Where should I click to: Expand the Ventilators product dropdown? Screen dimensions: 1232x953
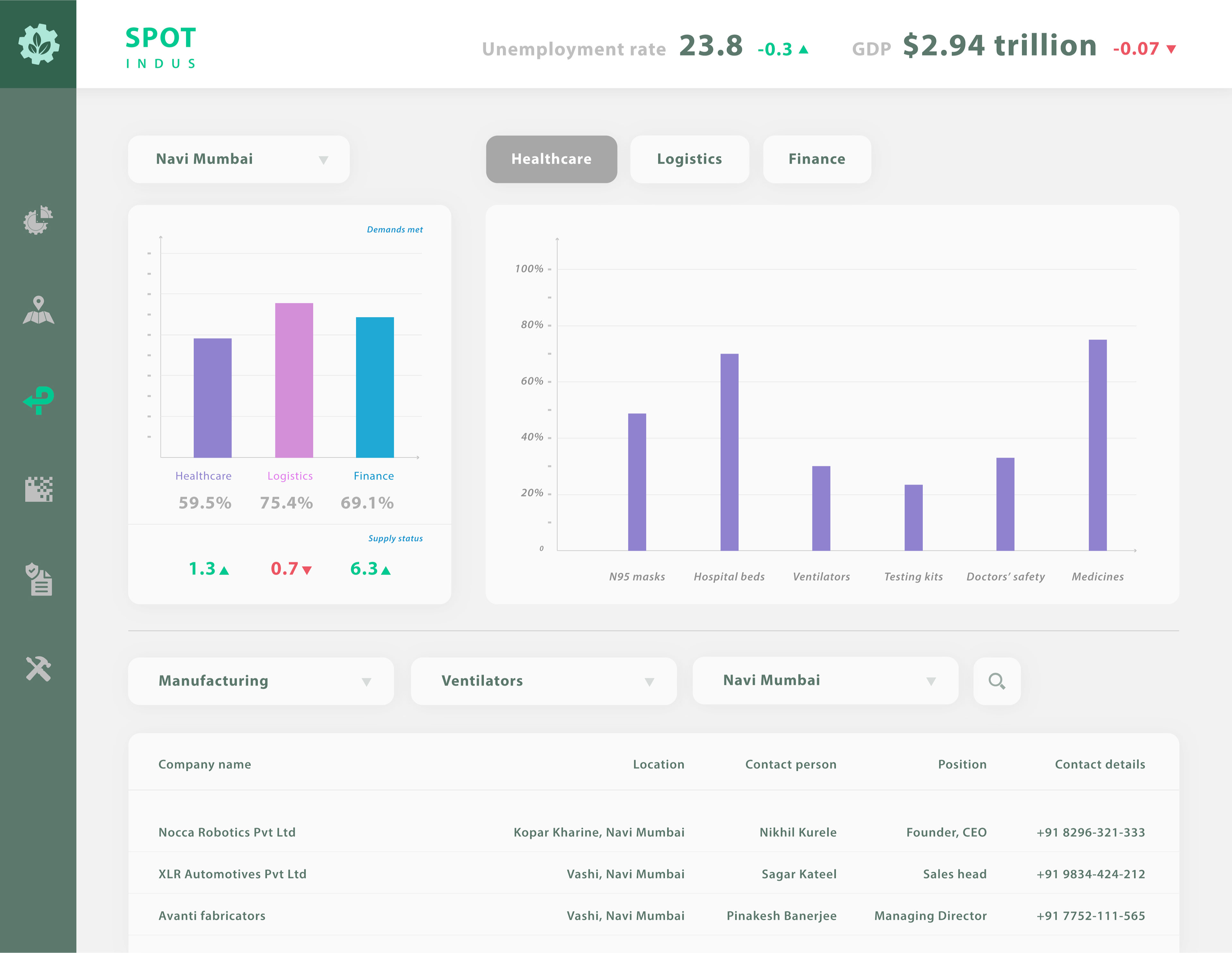(543, 681)
